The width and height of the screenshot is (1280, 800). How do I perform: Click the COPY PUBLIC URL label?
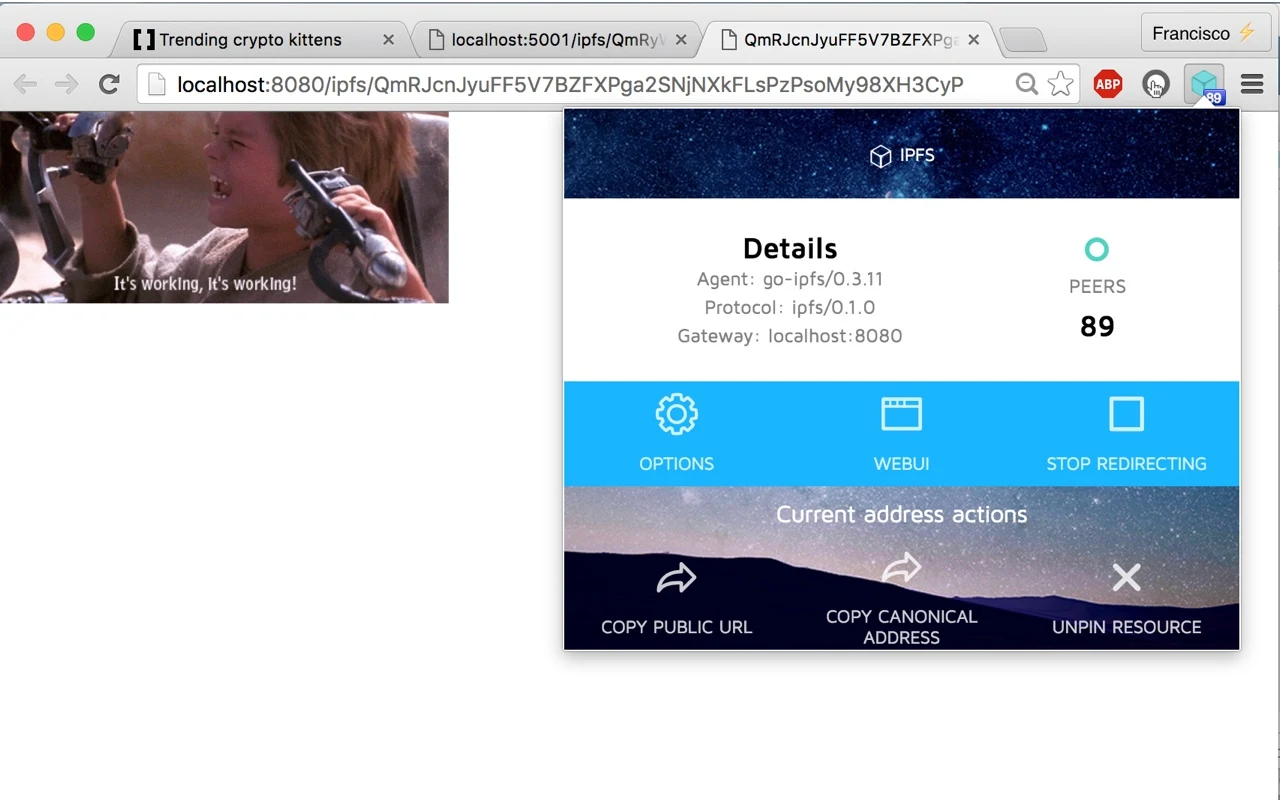676,627
